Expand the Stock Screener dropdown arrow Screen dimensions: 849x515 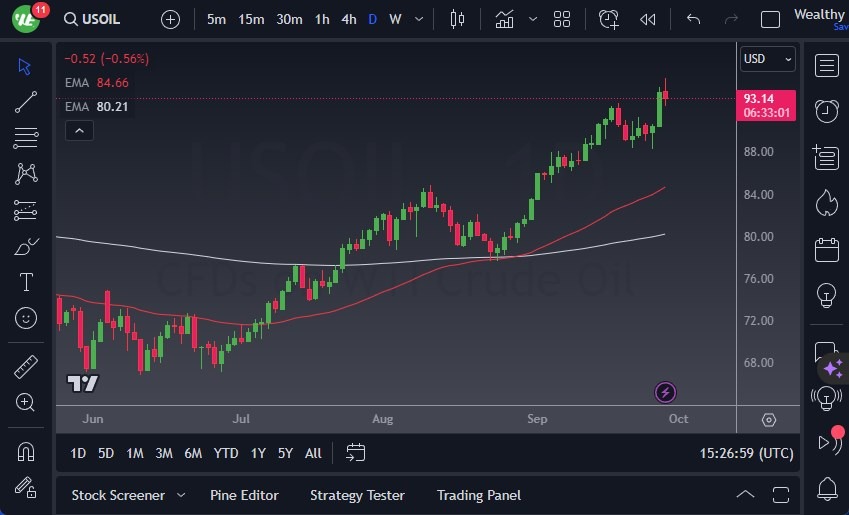181,495
